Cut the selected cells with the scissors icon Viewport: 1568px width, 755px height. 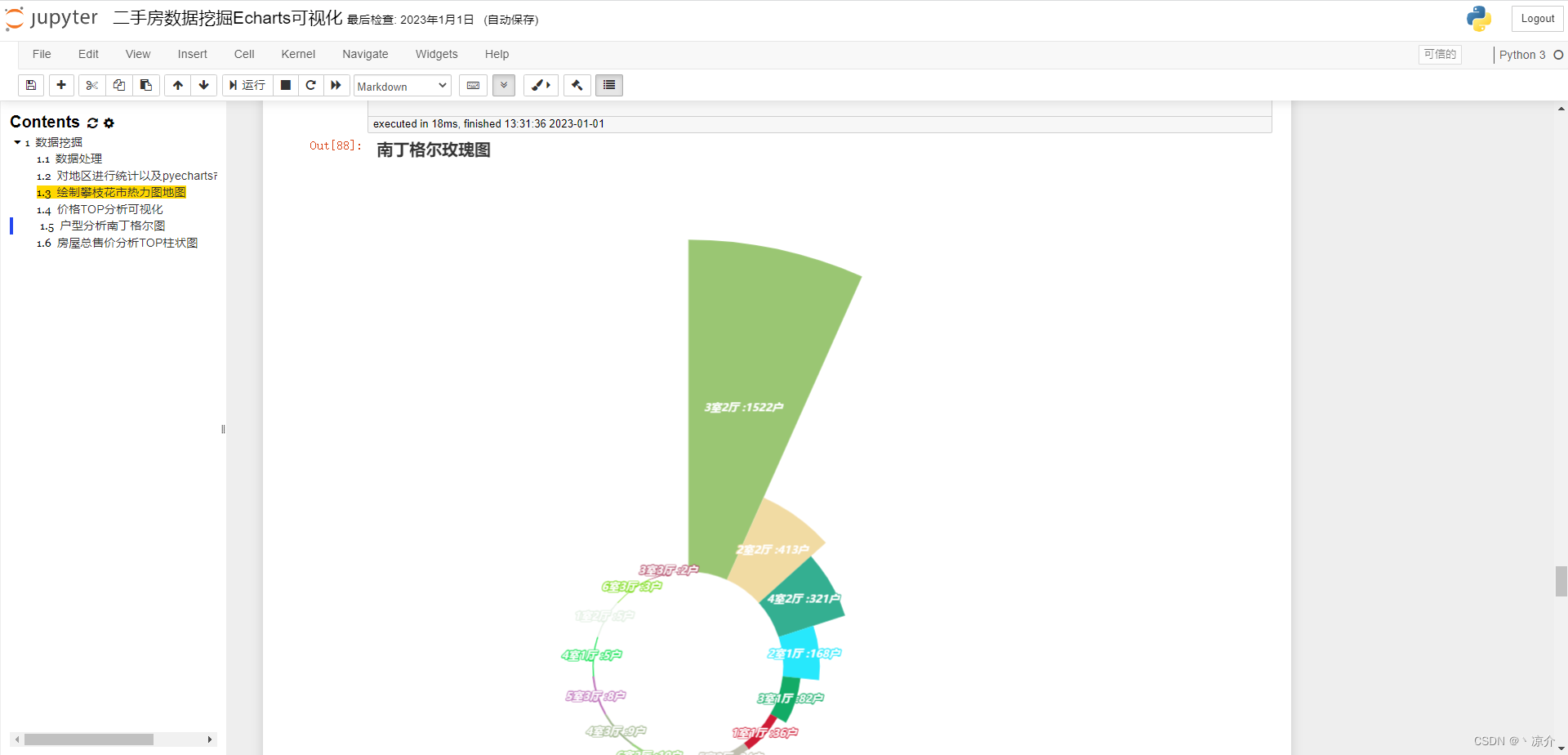click(x=91, y=85)
